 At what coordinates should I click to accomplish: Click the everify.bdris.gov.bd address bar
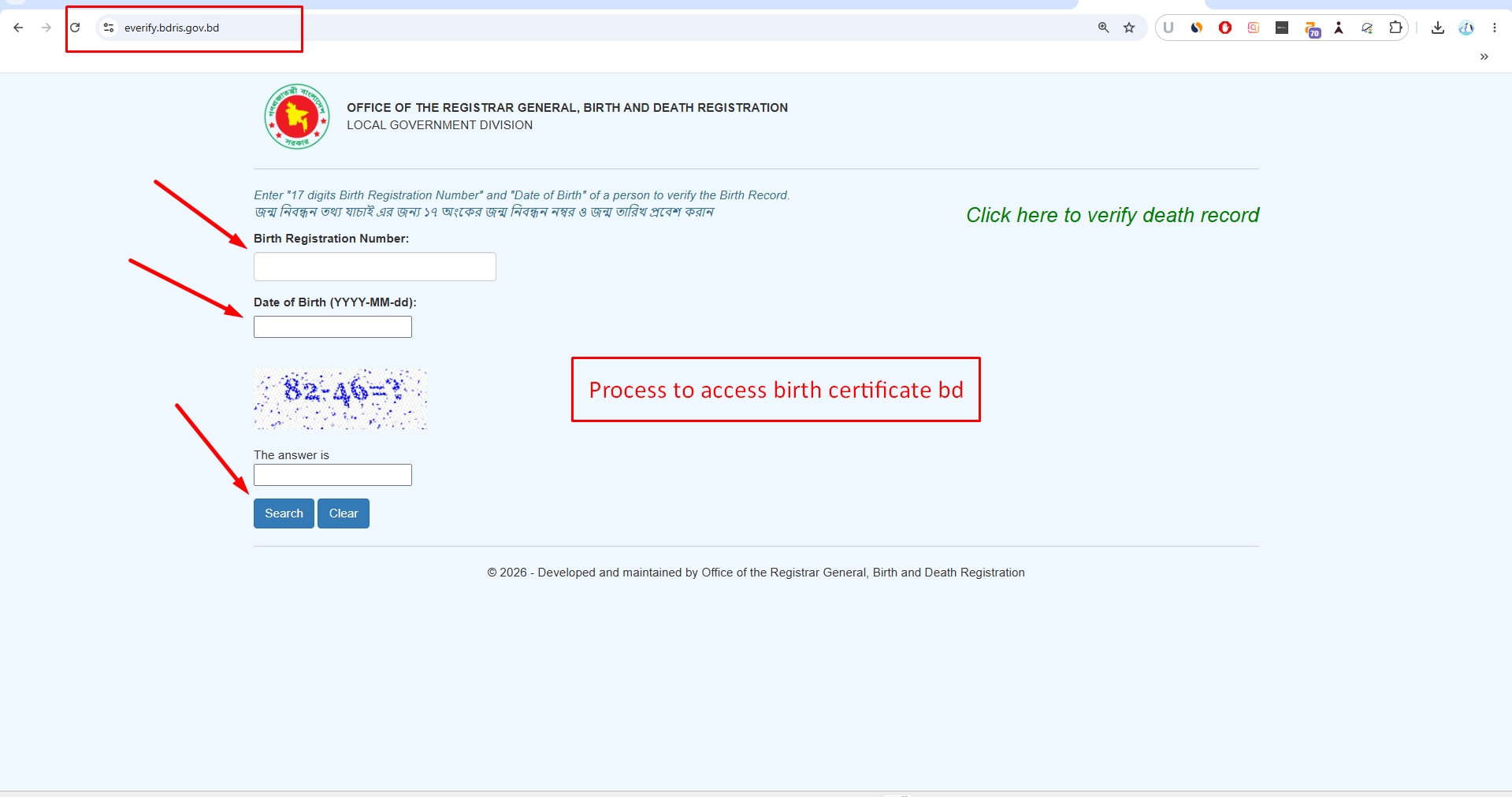599,28
